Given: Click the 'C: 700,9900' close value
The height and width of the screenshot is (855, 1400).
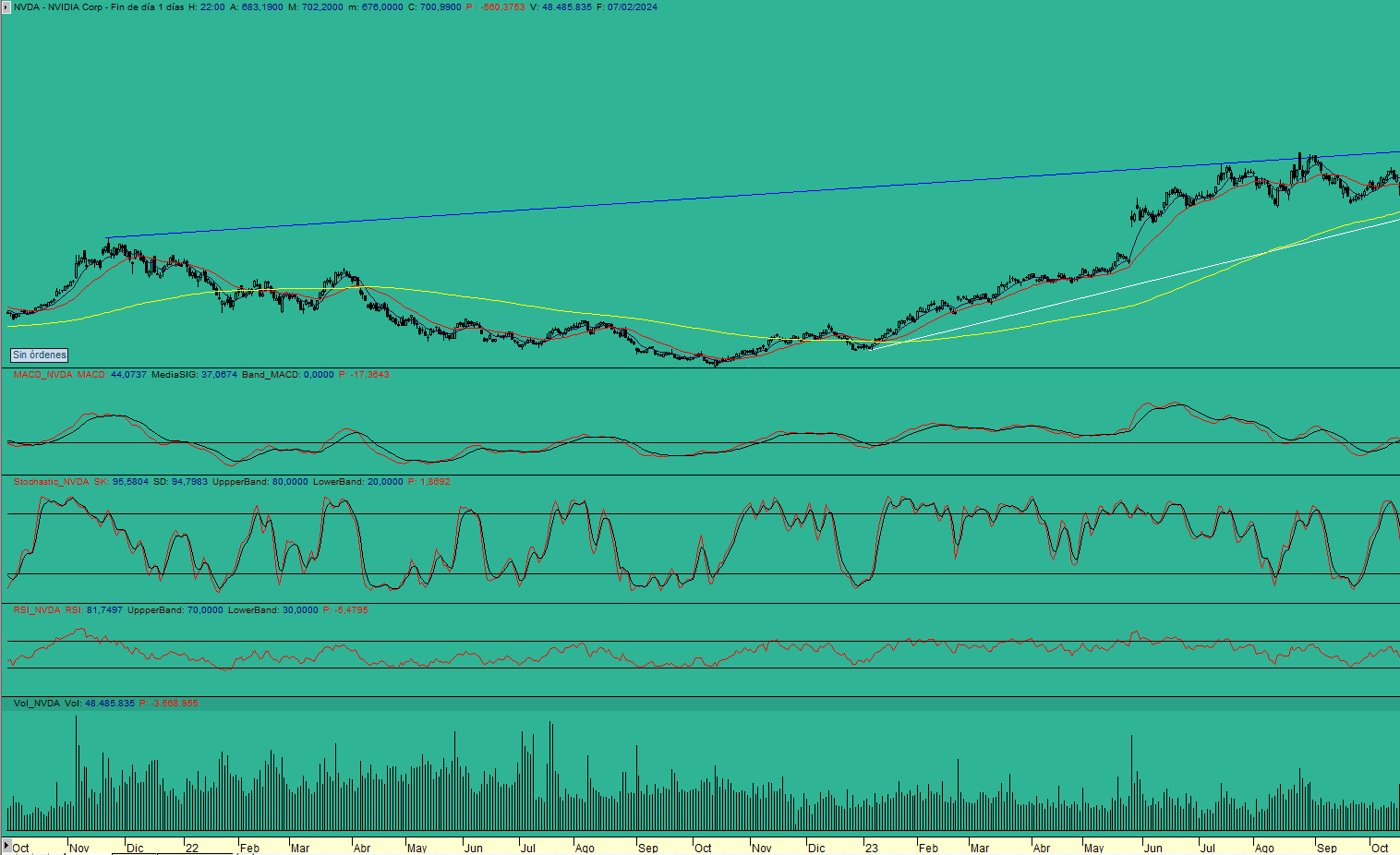Looking at the screenshot, I should pos(434,6).
